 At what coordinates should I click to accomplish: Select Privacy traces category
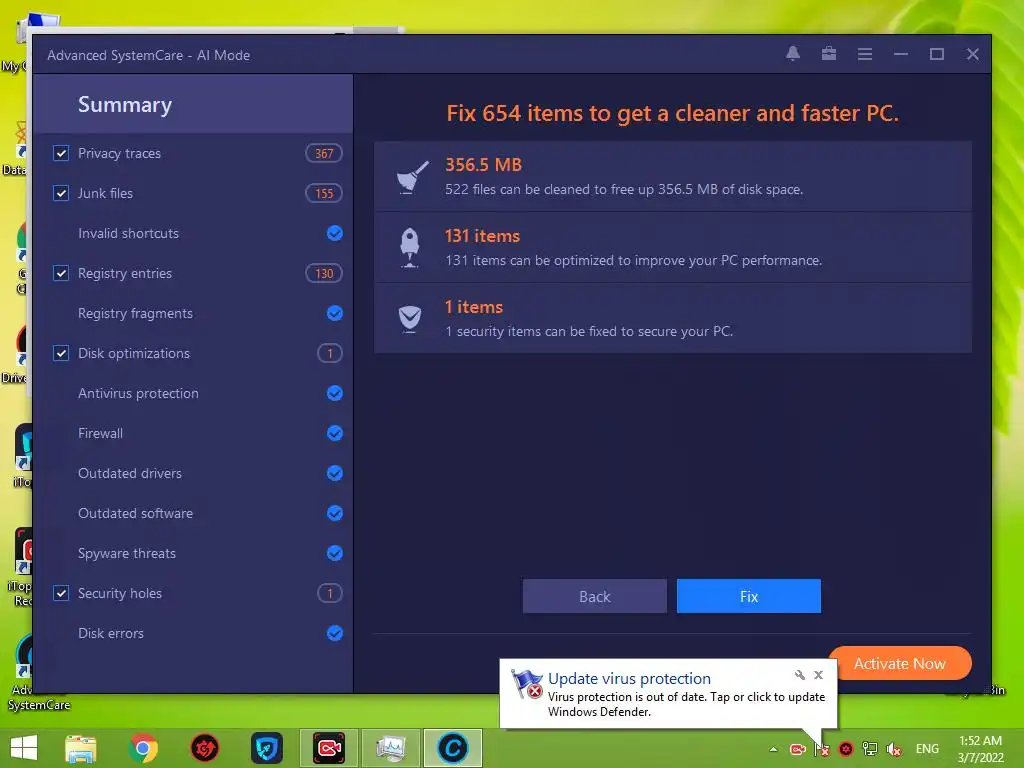click(120, 153)
